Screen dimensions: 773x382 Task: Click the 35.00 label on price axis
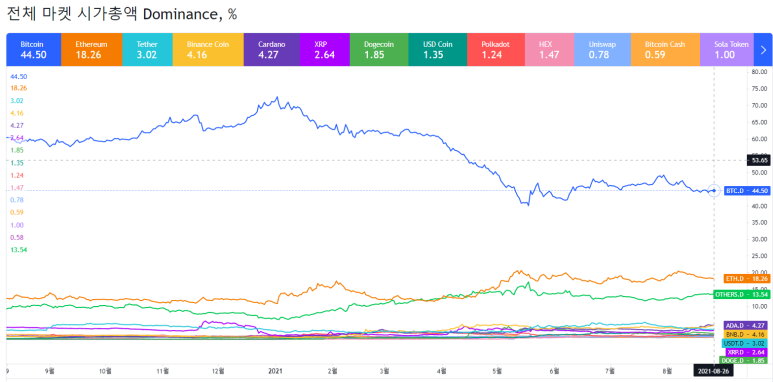coord(760,223)
